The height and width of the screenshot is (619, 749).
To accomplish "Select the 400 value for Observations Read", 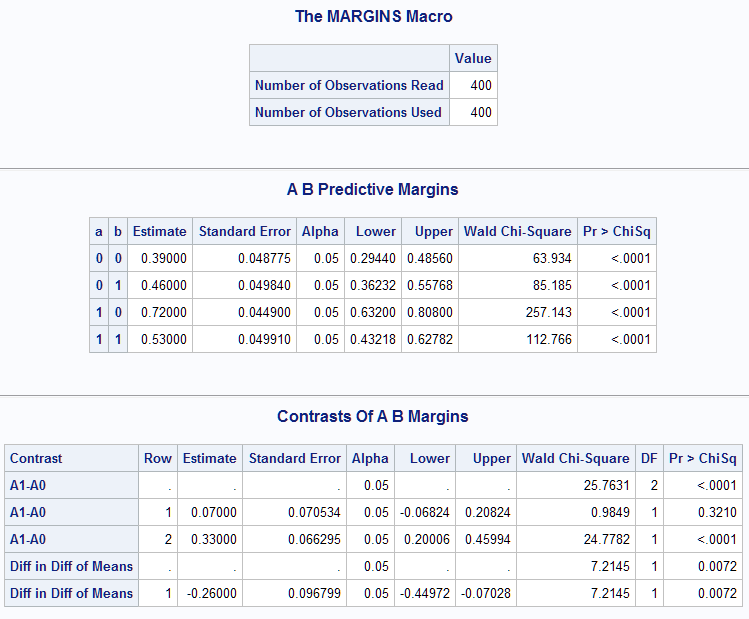I will (481, 85).
